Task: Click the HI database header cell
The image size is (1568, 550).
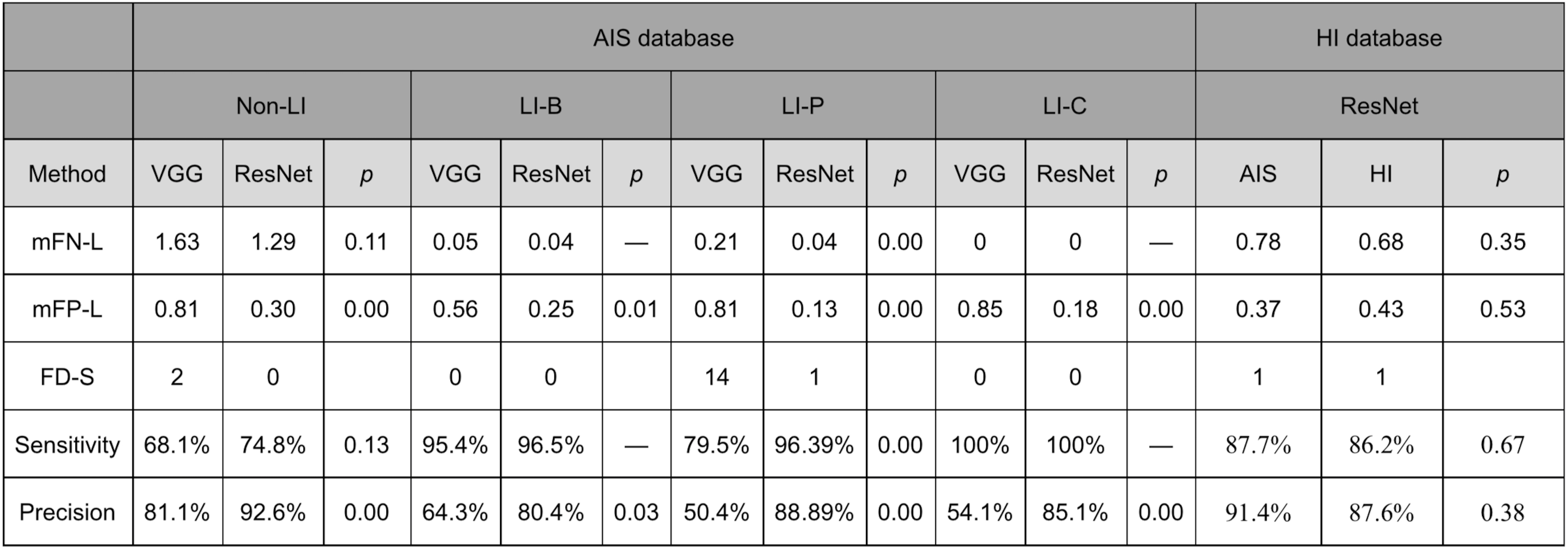Action: 1379,38
